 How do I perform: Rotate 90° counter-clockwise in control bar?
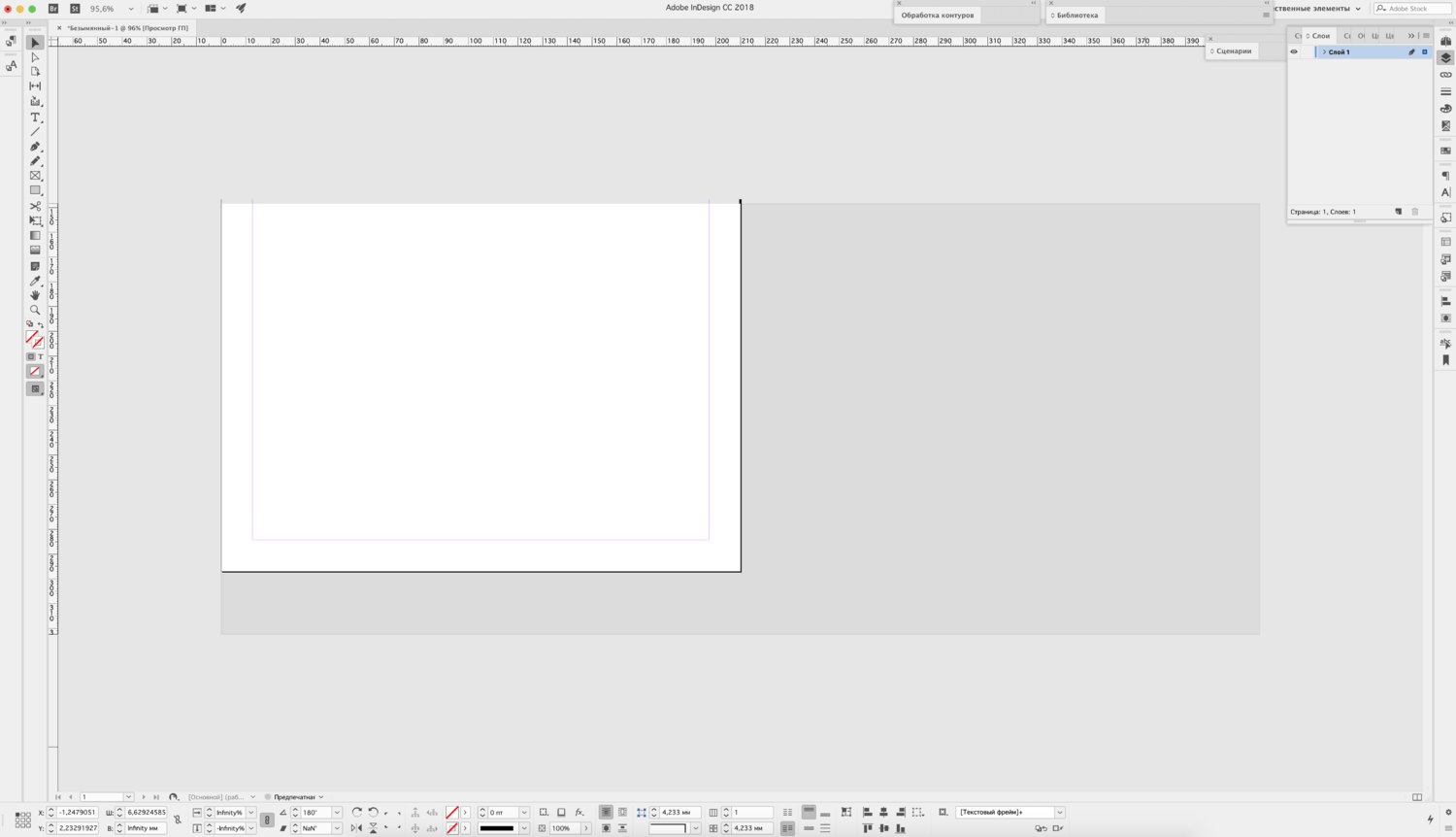point(373,813)
